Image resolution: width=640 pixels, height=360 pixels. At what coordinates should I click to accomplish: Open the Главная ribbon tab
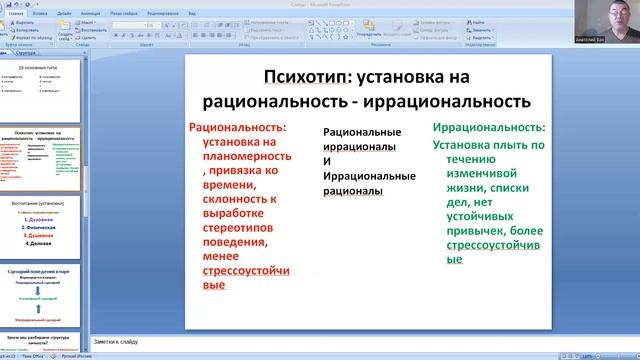[x=16, y=13]
